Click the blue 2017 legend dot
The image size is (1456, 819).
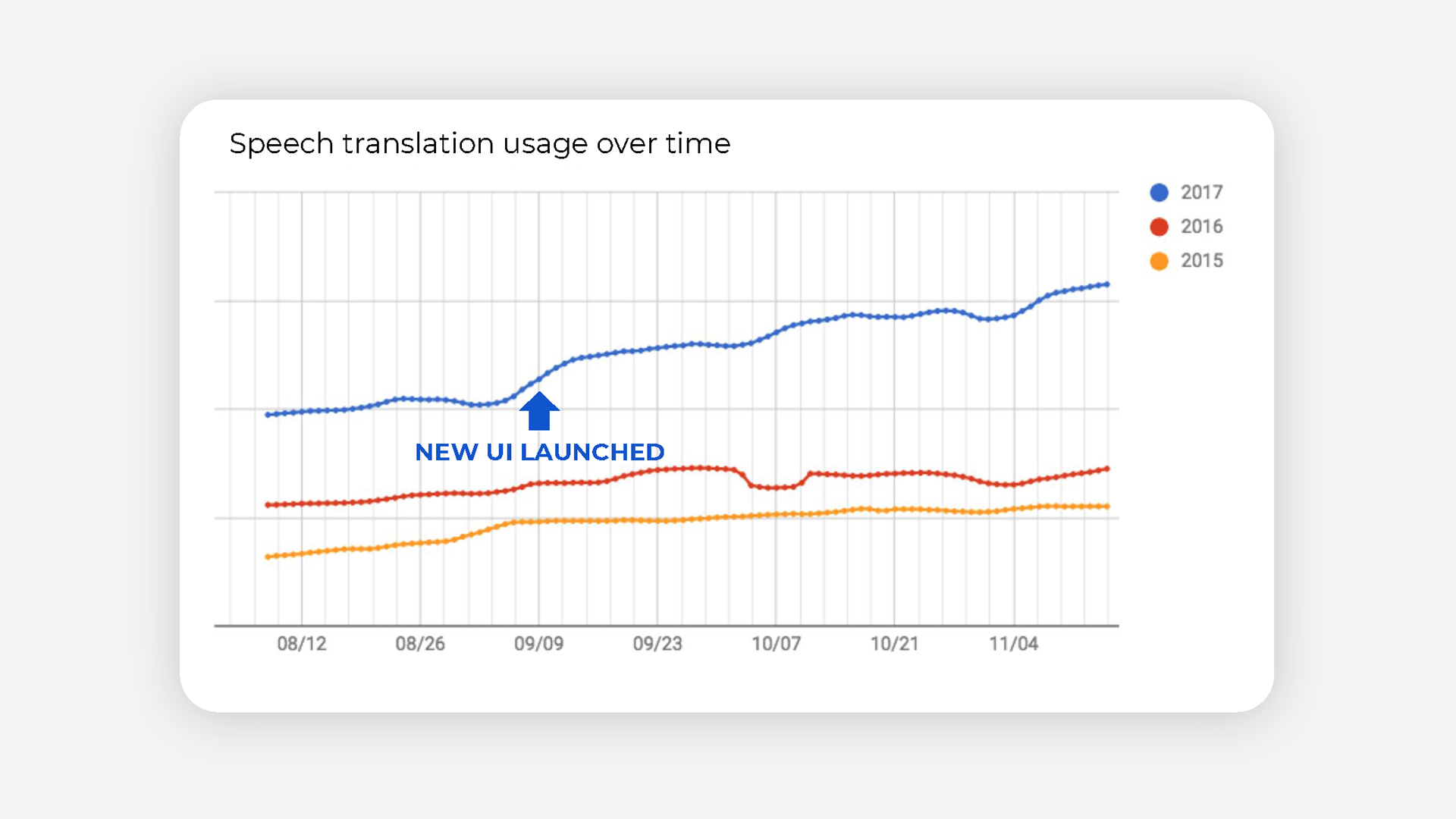coord(1159,193)
